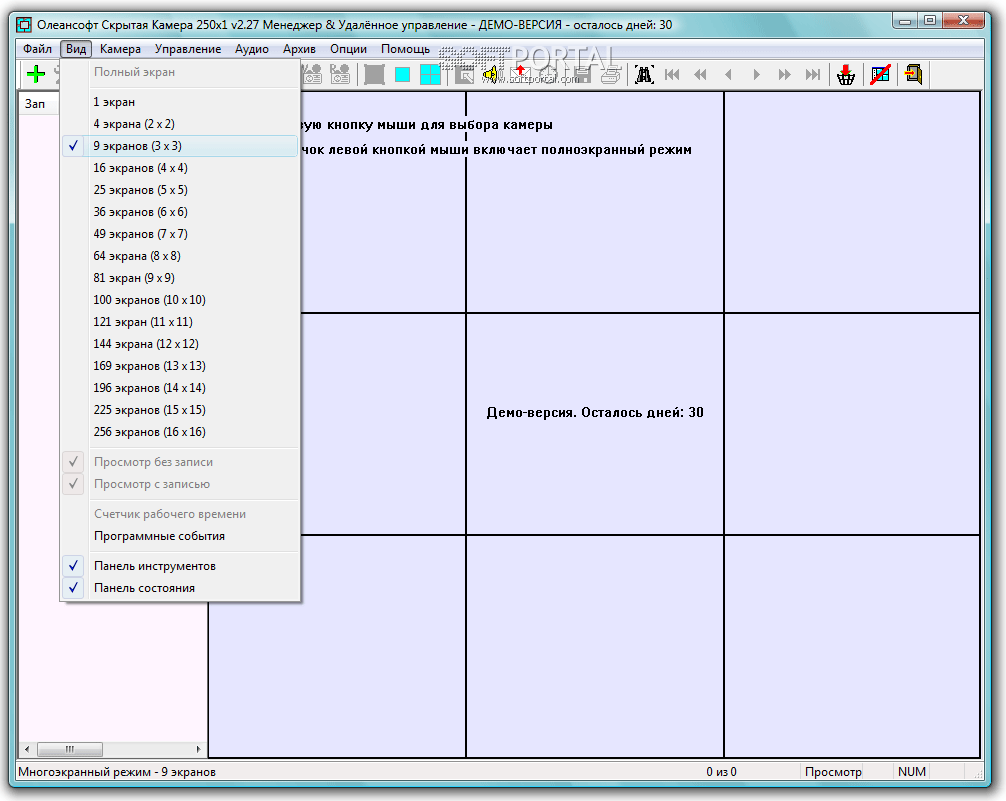Click the speaker audio toolbar icon
This screenshot has width=1006, height=801.
coord(491,74)
